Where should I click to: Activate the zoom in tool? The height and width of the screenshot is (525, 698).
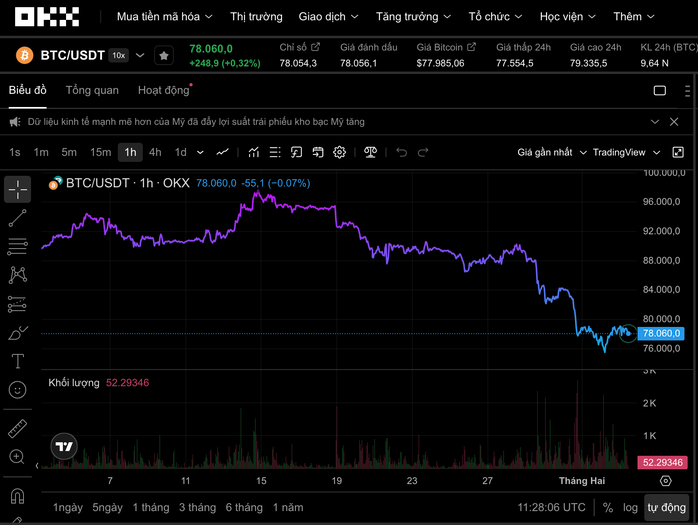tap(17, 457)
